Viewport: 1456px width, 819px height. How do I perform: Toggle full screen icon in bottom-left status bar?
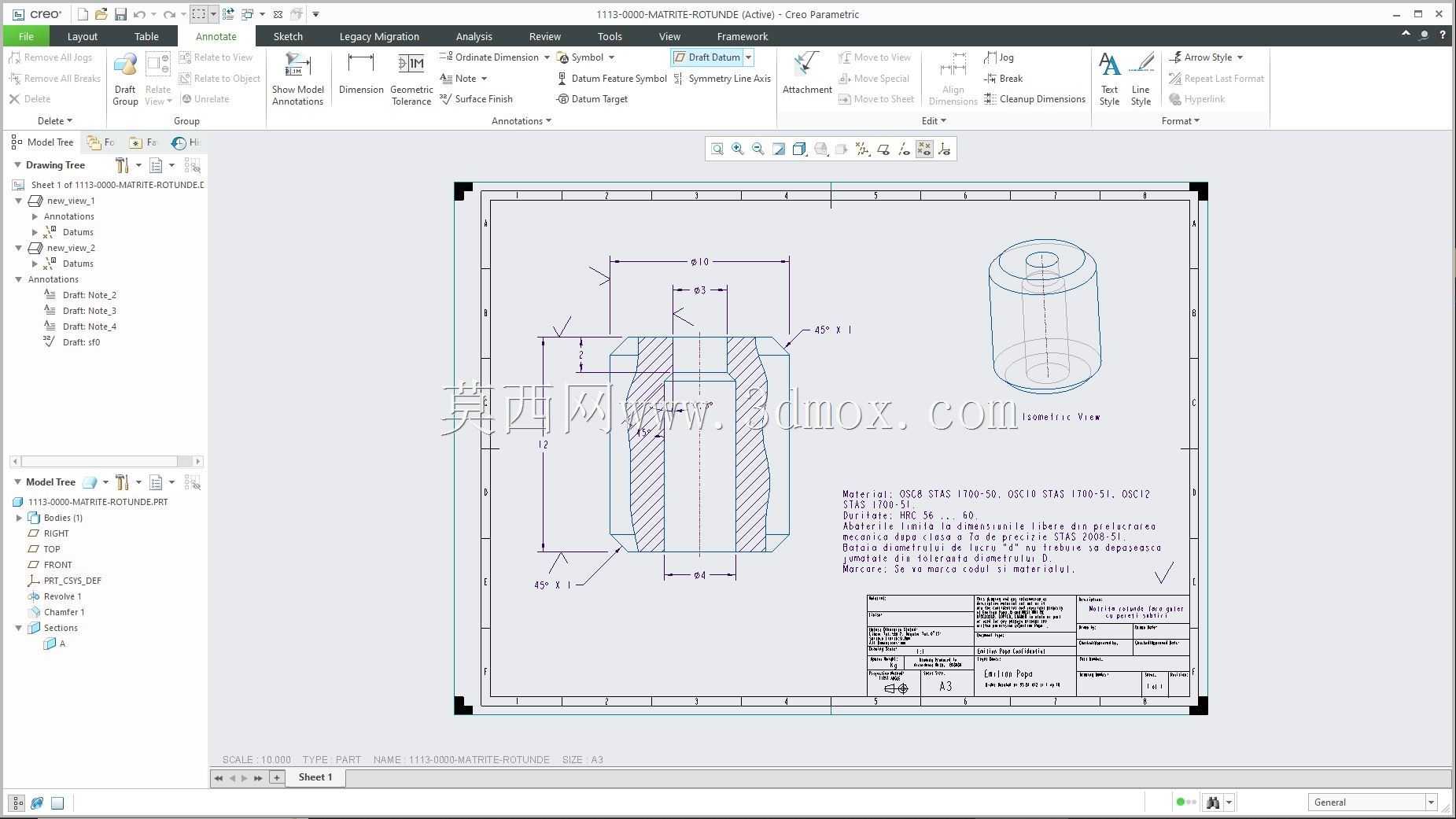click(x=57, y=803)
